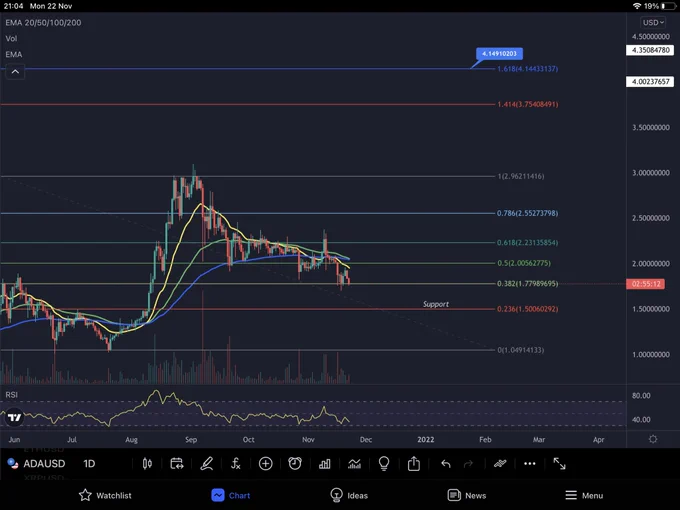The height and width of the screenshot is (510, 680).
Task: Open the candlestick chart style selector
Action: 147,464
